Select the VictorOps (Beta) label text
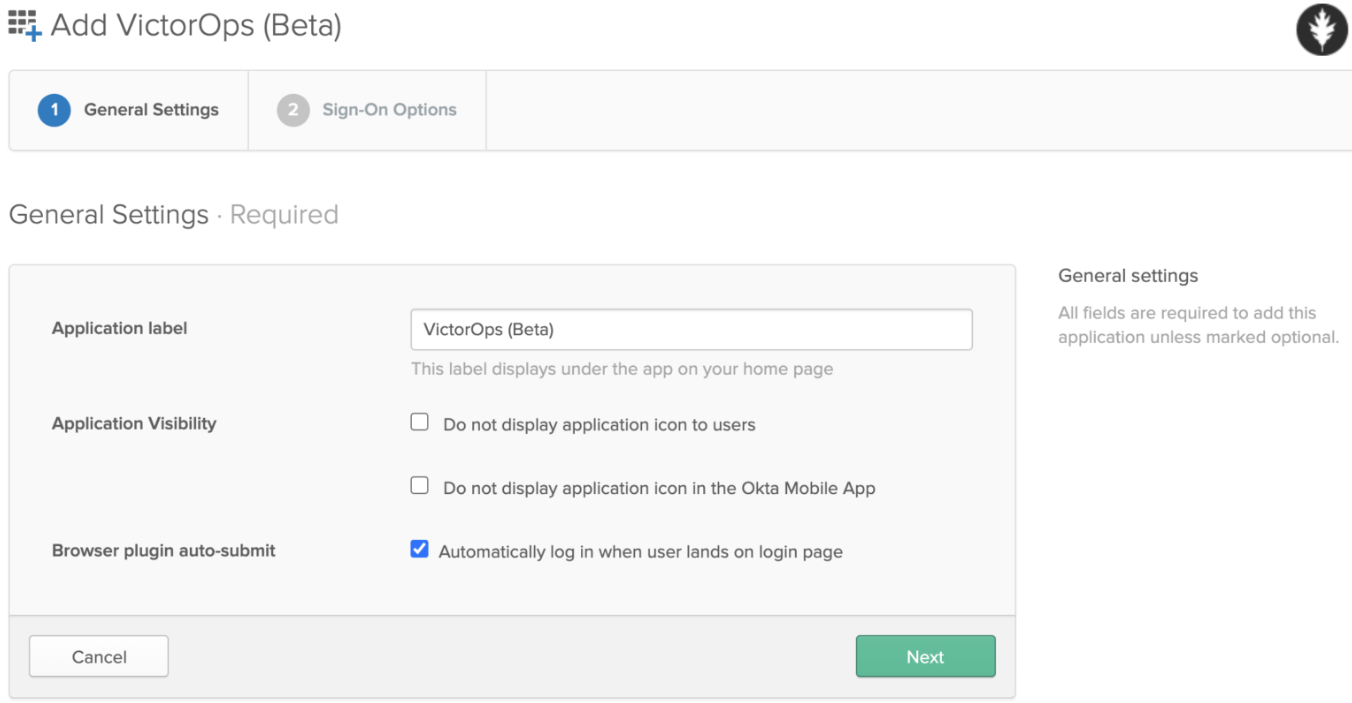The width and height of the screenshot is (1352, 703). pos(479,329)
